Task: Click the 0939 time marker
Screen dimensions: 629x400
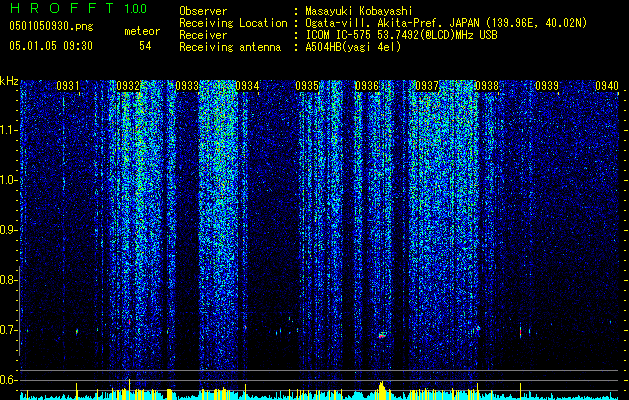Action: [x=547, y=86]
